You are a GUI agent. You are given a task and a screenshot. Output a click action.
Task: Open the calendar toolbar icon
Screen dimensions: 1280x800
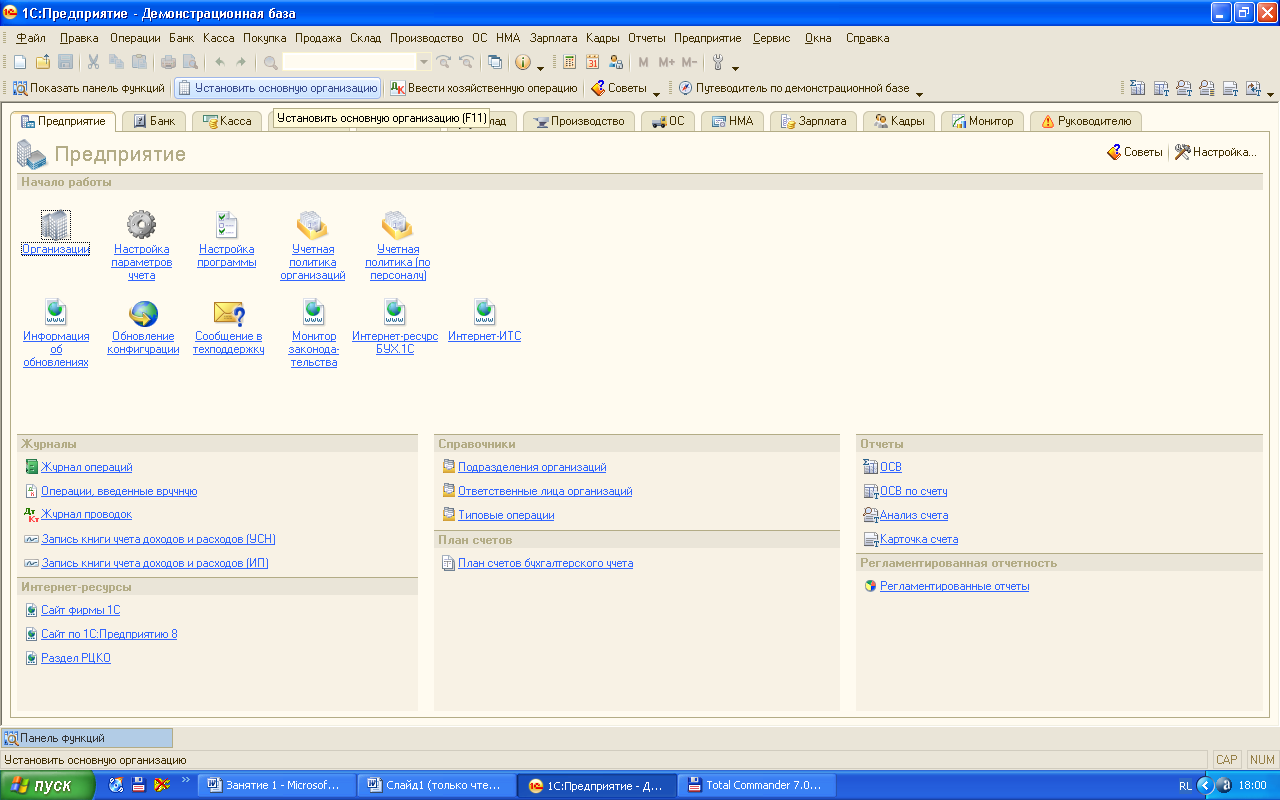[592, 62]
